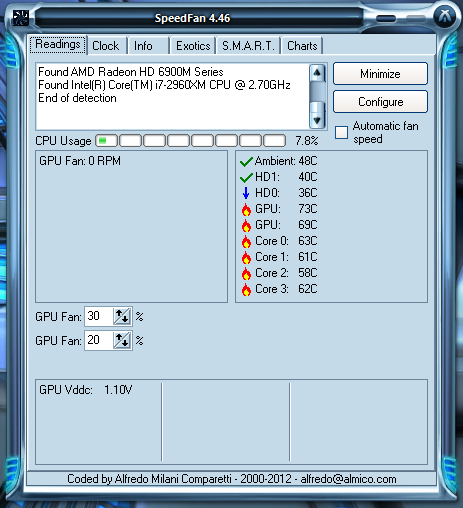Click the round close orb in title bar
Viewport: 463px width, 508px height.
444,16
